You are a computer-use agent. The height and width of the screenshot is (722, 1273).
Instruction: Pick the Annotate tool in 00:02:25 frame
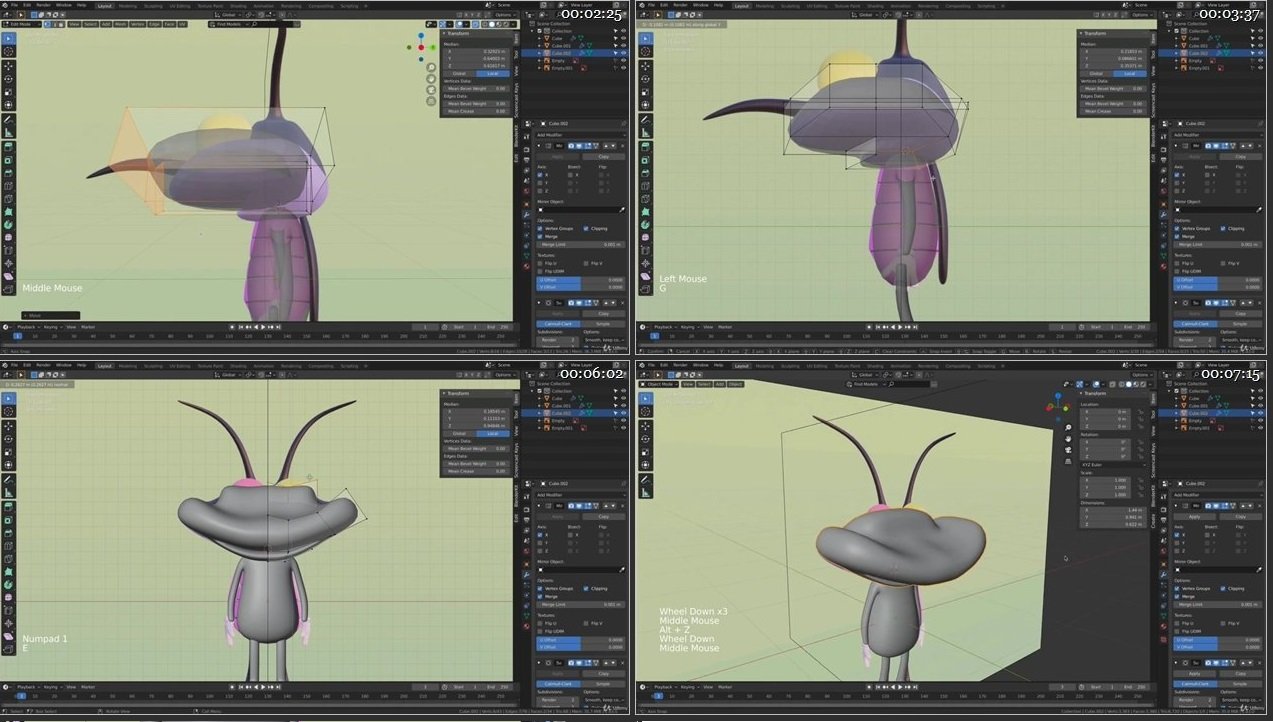8,120
